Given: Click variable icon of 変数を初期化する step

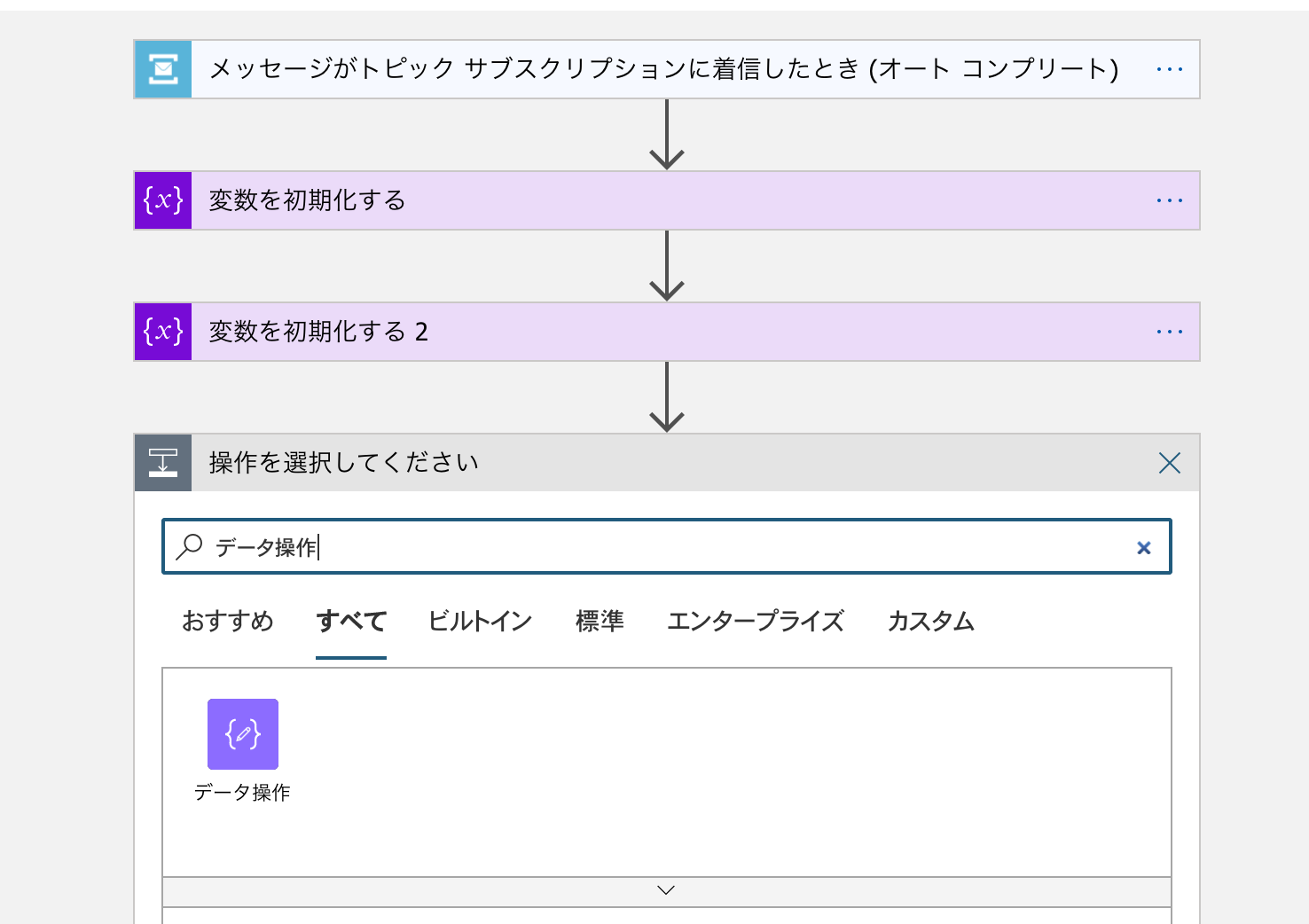Looking at the screenshot, I should click(x=163, y=200).
